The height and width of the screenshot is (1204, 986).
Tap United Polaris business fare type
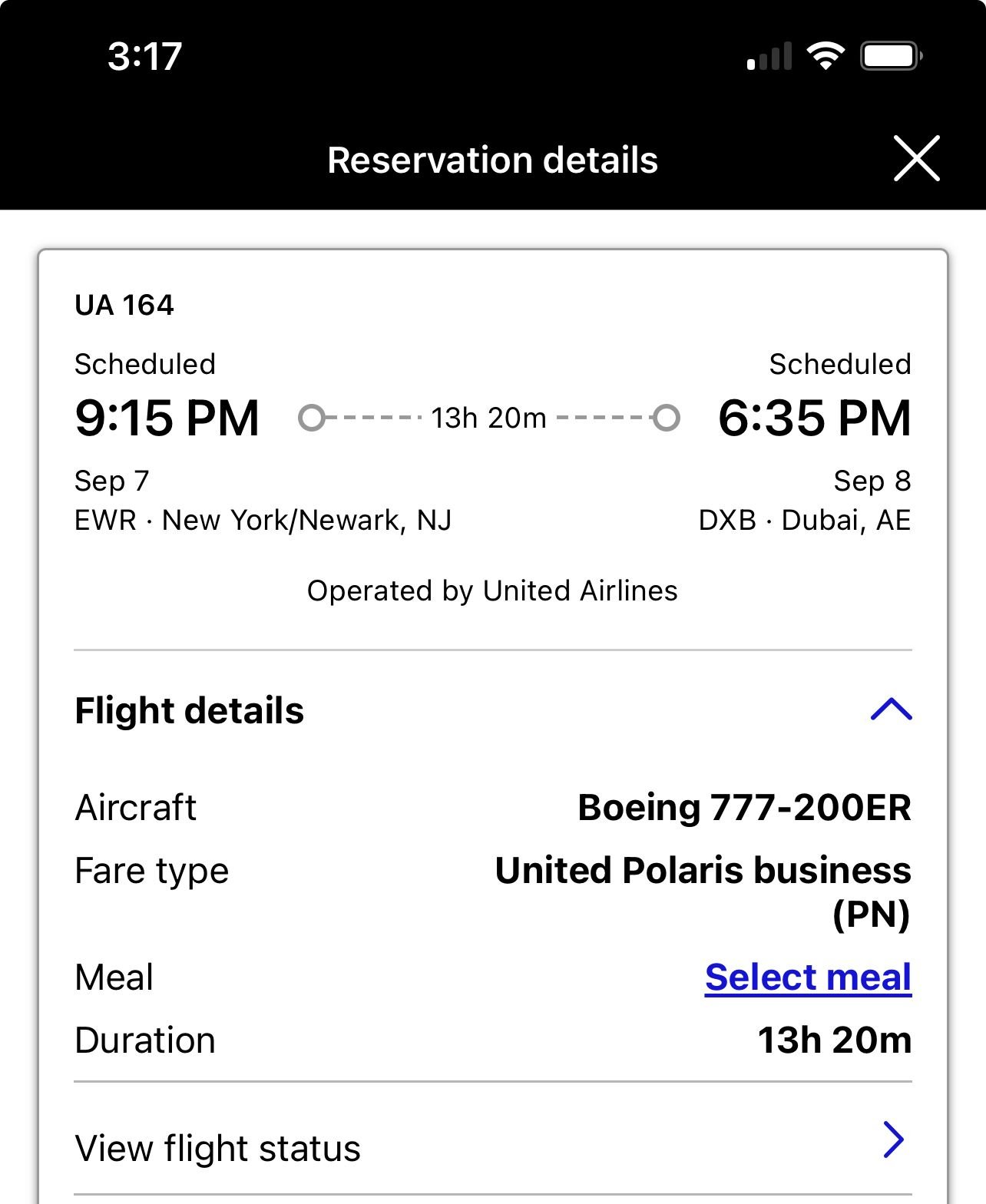(x=703, y=871)
